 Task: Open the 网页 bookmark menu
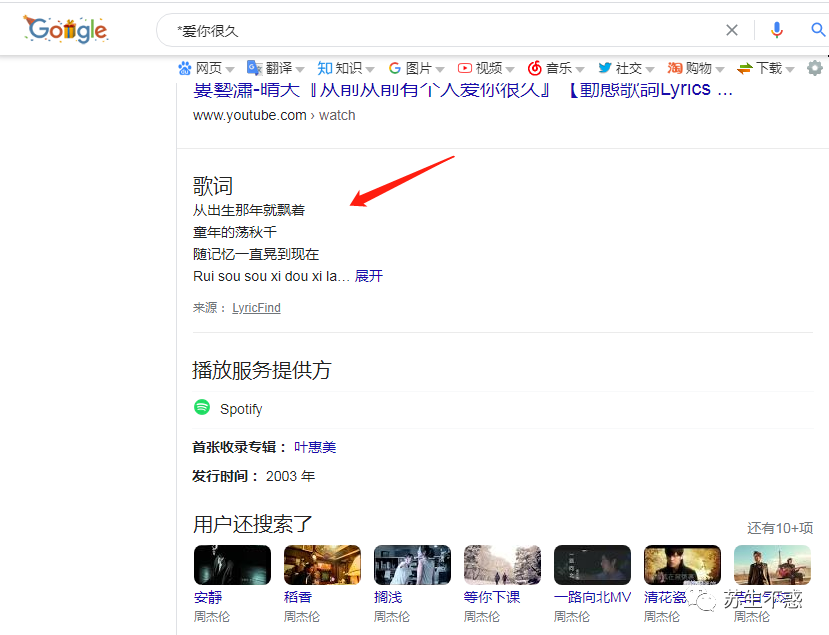pos(207,68)
